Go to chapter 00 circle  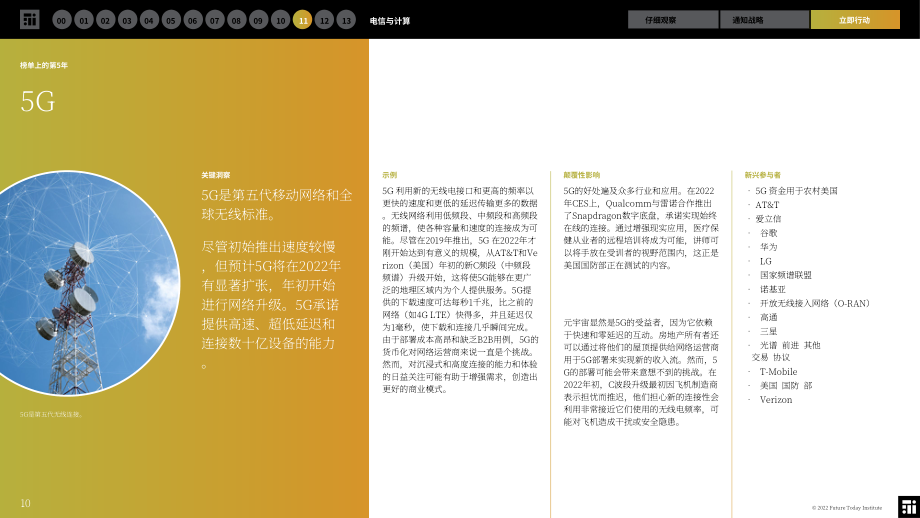(x=62, y=20)
